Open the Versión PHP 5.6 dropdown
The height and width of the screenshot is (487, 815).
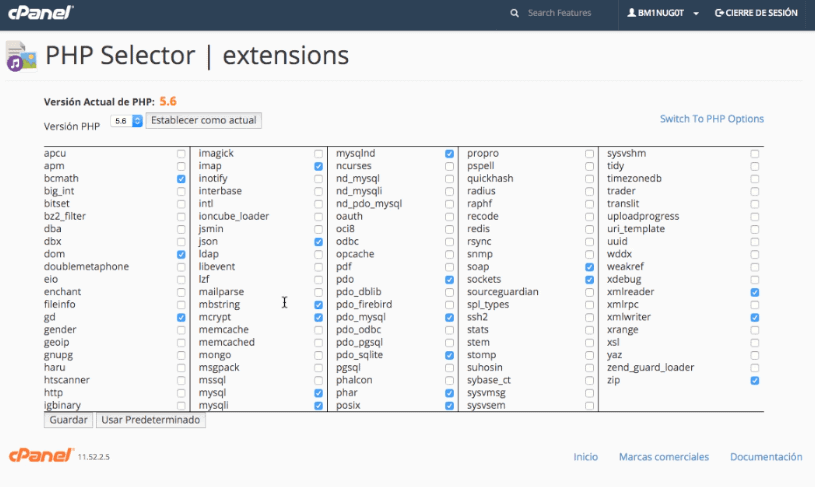pos(126,121)
